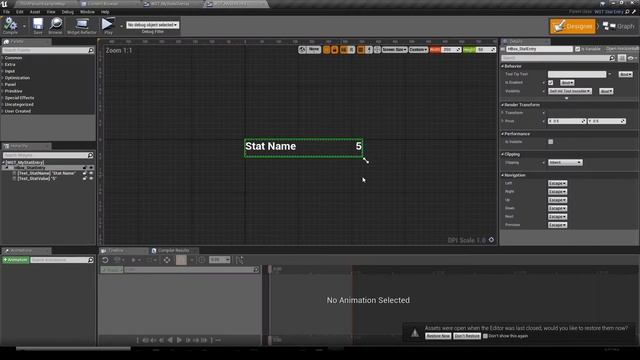Toggle lock icon of Text_StatName row
Viewport: 640px width, 360px height.
(x=85, y=173)
